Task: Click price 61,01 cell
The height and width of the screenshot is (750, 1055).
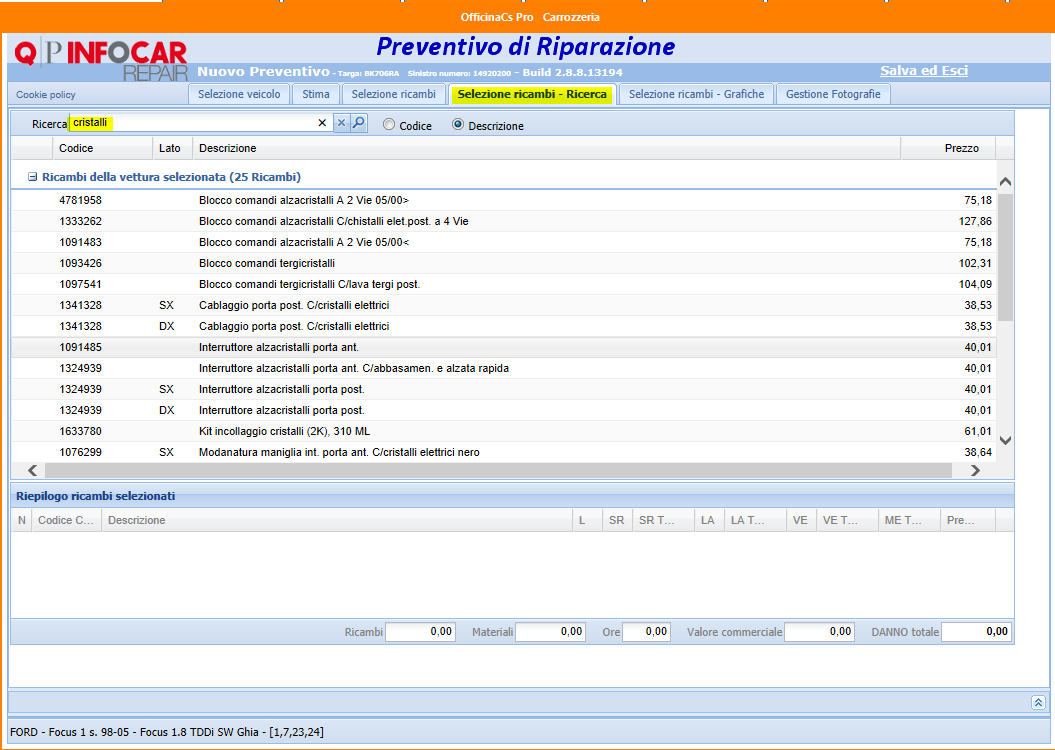Action: click(x=978, y=431)
